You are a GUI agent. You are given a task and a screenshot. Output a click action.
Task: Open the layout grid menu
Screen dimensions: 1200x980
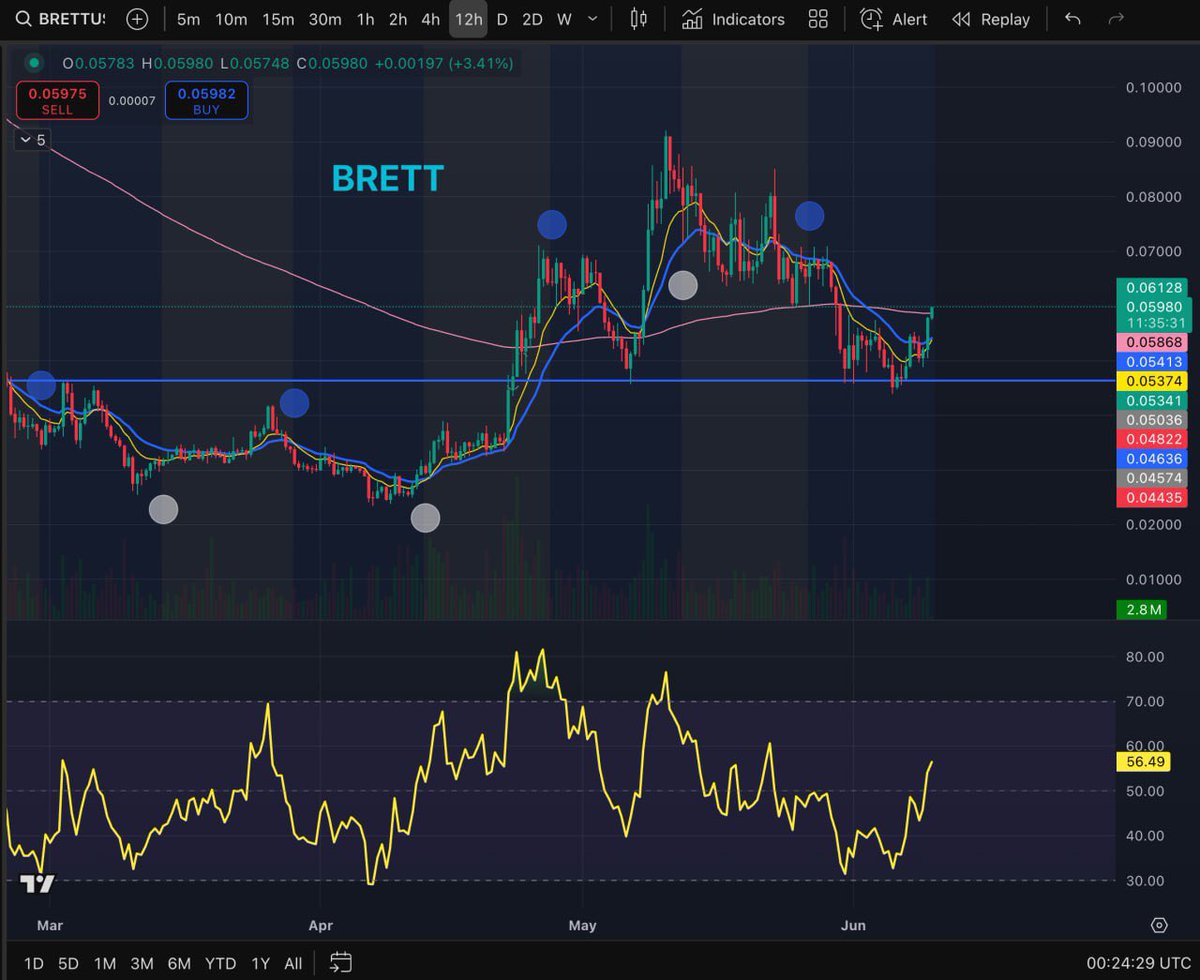pos(818,19)
